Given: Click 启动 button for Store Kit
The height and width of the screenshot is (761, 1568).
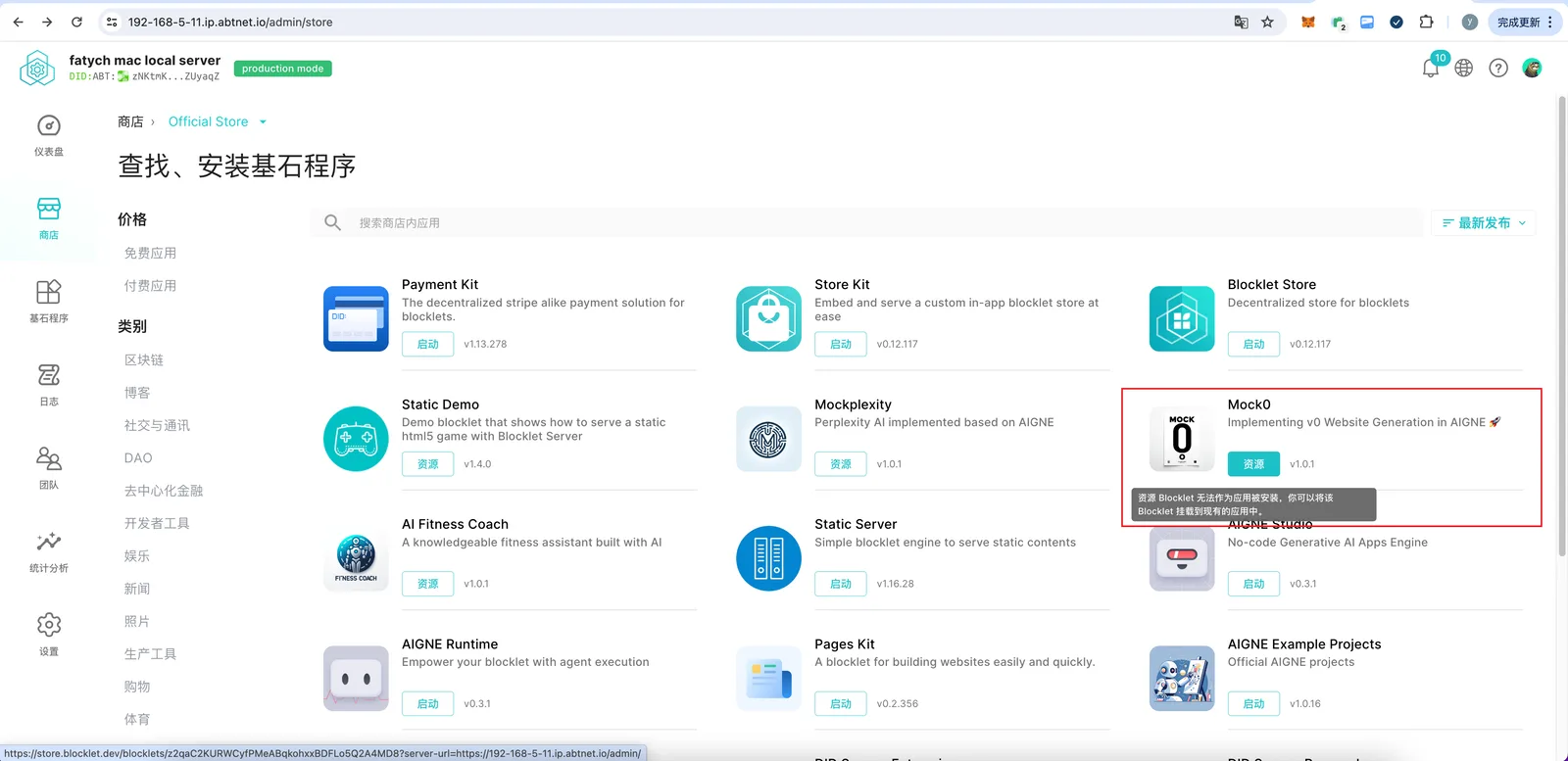Looking at the screenshot, I should tap(841, 344).
